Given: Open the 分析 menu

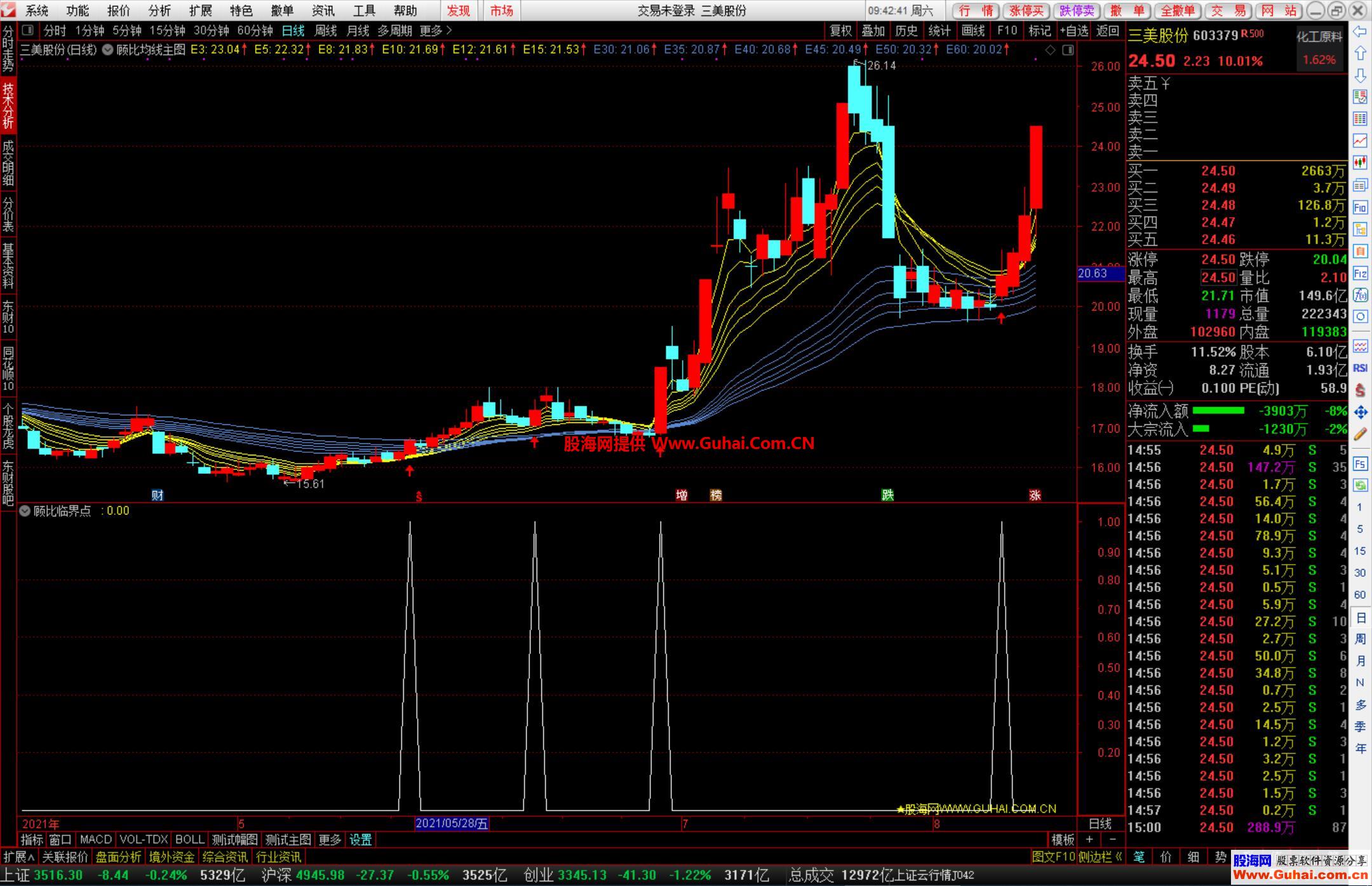Looking at the screenshot, I should tap(159, 10).
